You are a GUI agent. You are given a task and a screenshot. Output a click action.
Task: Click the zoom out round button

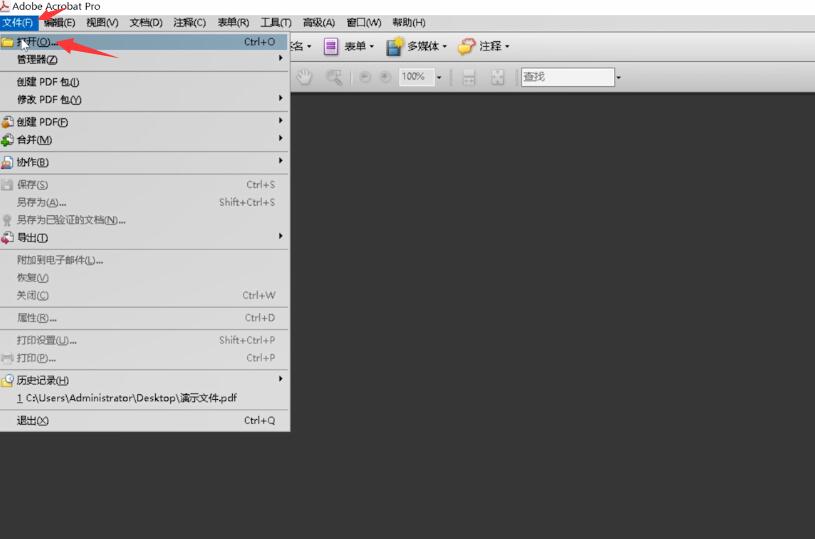pyautogui.click(x=365, y=77)
